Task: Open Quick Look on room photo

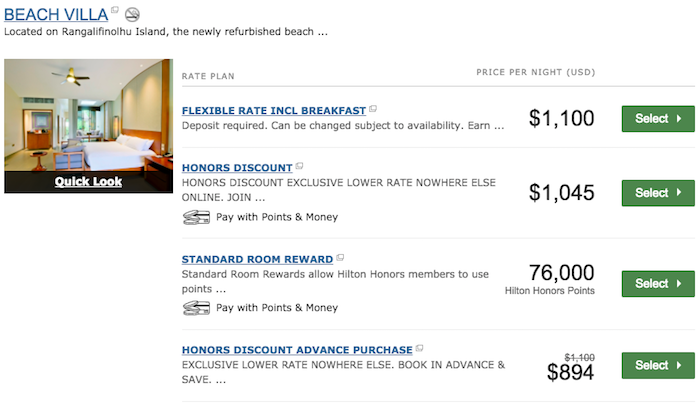Action: [88, 181]
